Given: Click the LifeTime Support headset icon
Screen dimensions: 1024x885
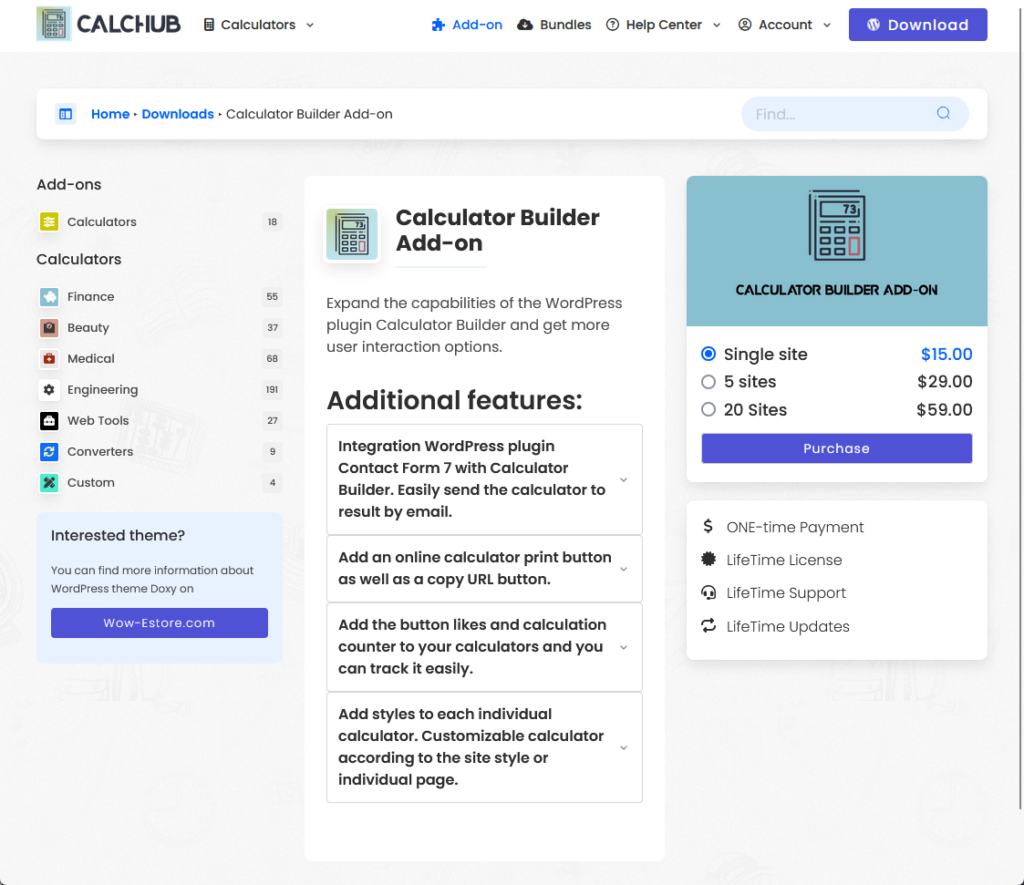Looking at the screenshot, I should coord(708,592).
